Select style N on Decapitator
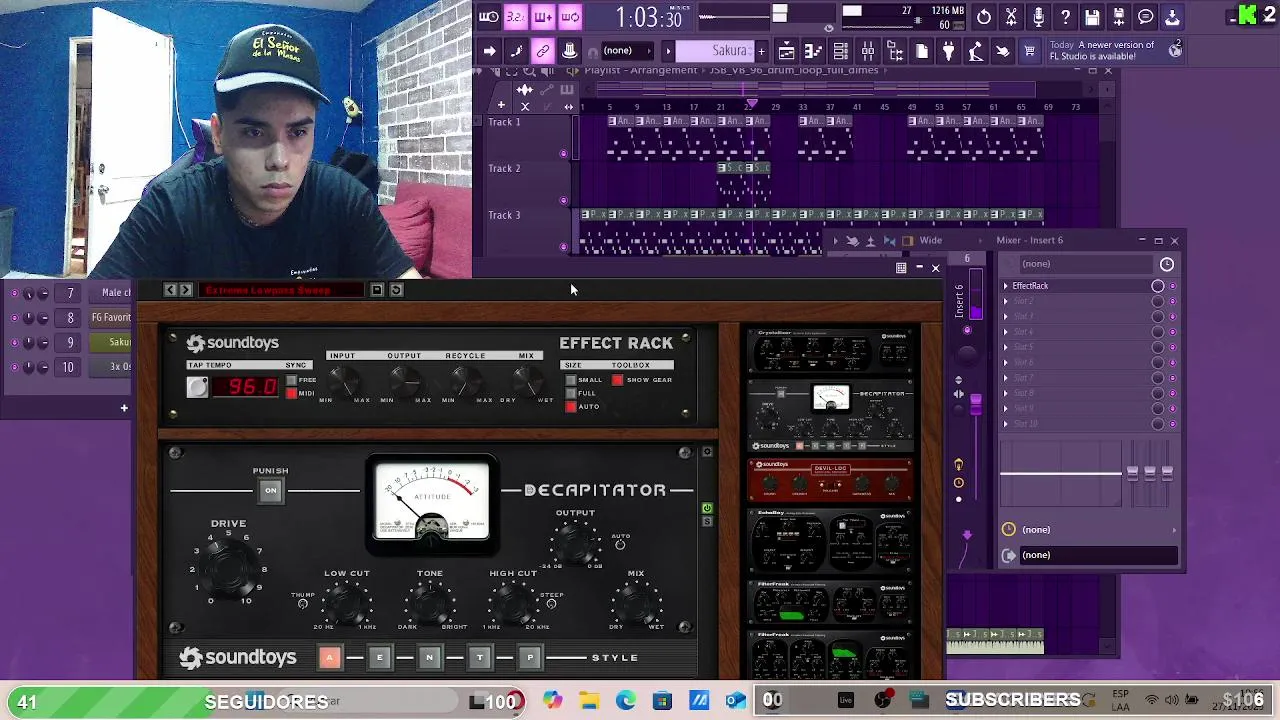The width and height of the screenshot is (1280, 720). (x=429, y=657)
